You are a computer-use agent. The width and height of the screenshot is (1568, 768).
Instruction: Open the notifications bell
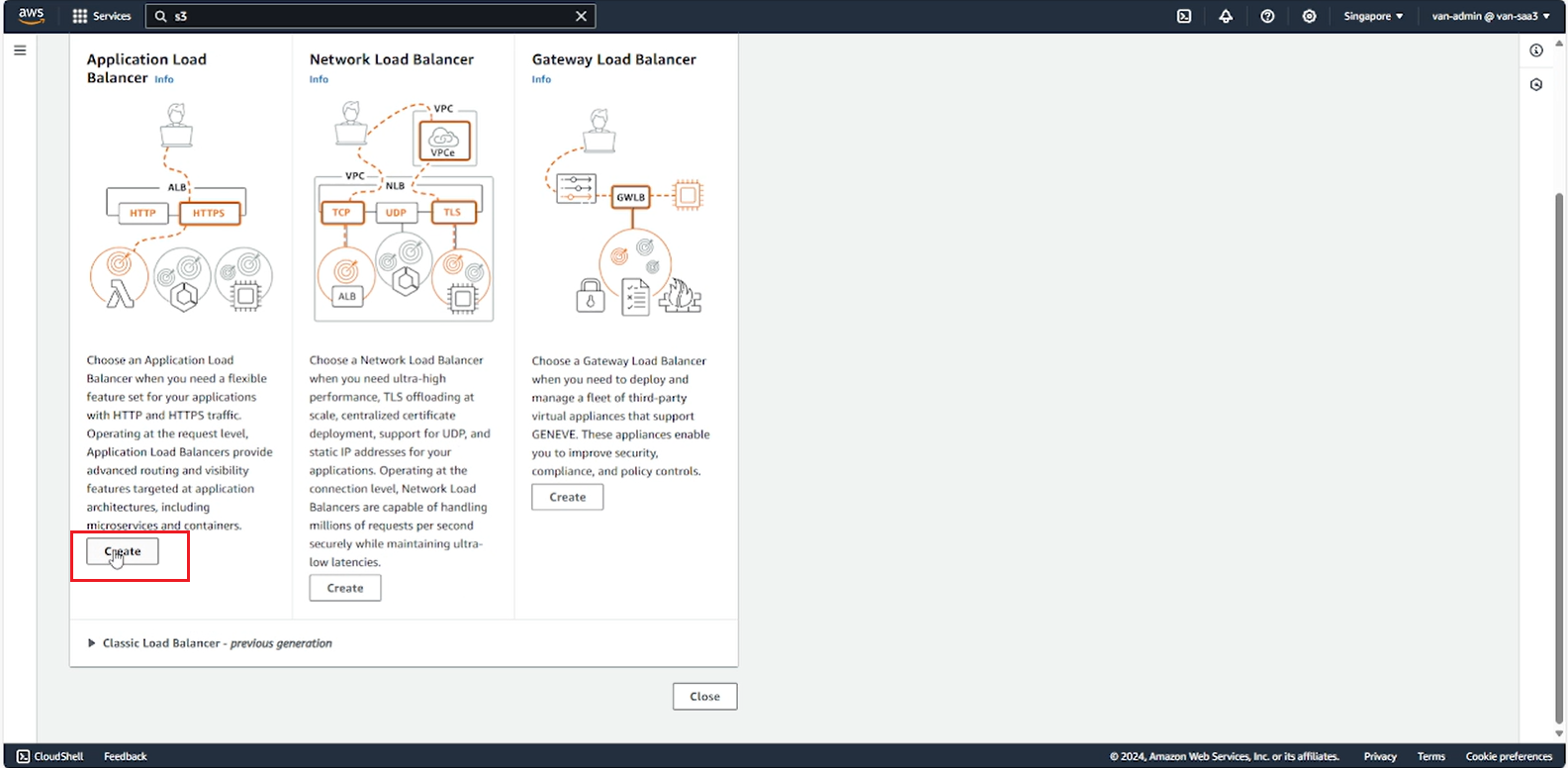click(1226, 16)
